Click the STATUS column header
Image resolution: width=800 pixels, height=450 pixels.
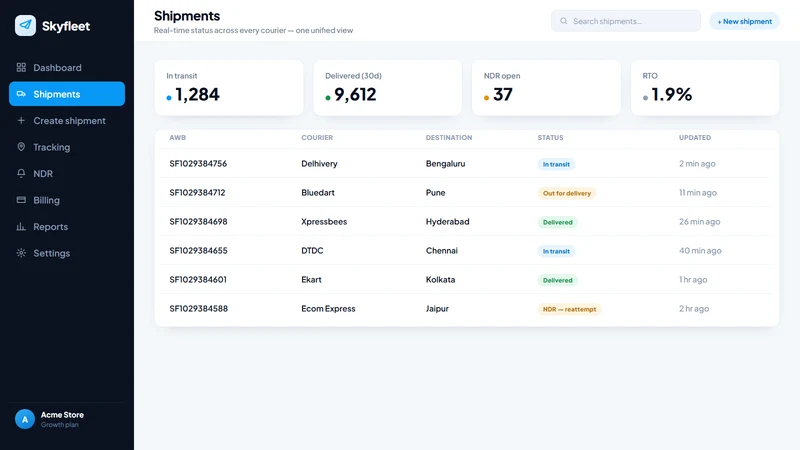coord(551,138)
